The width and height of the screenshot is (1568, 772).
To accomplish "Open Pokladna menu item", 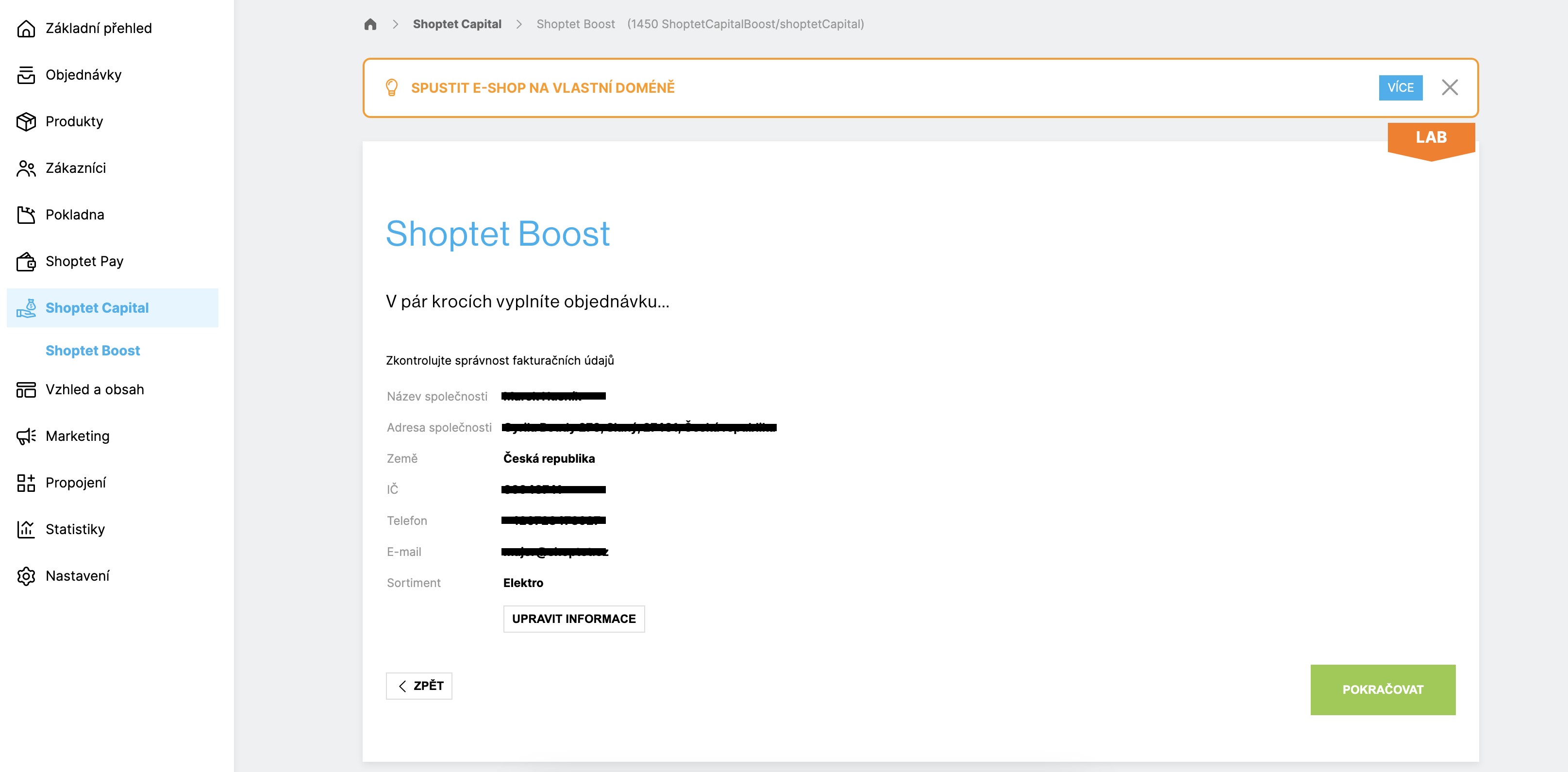I will pyautogui.click(x=113, y=214).
